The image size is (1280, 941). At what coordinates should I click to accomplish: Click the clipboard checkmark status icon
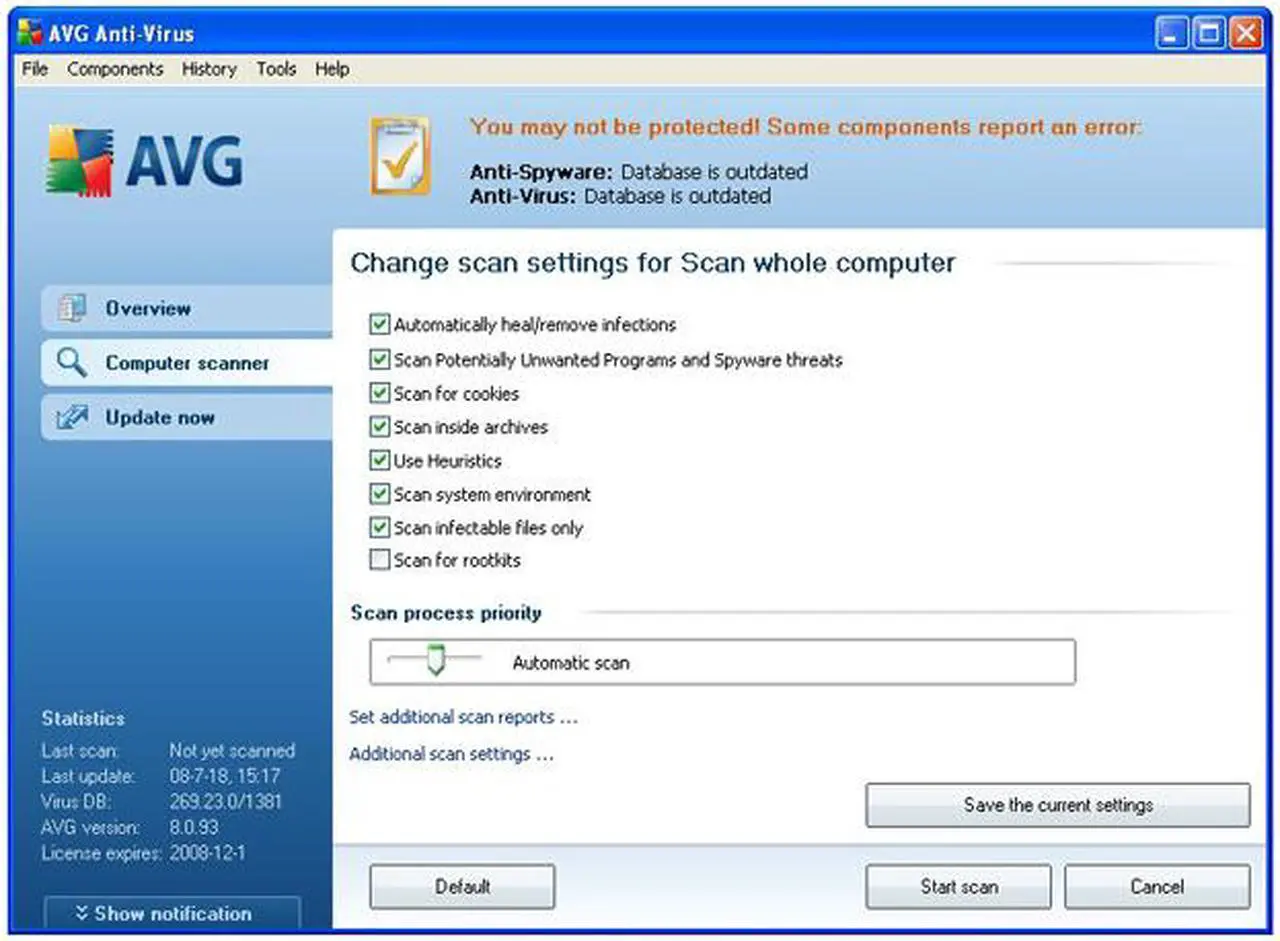tap(400, 155)
